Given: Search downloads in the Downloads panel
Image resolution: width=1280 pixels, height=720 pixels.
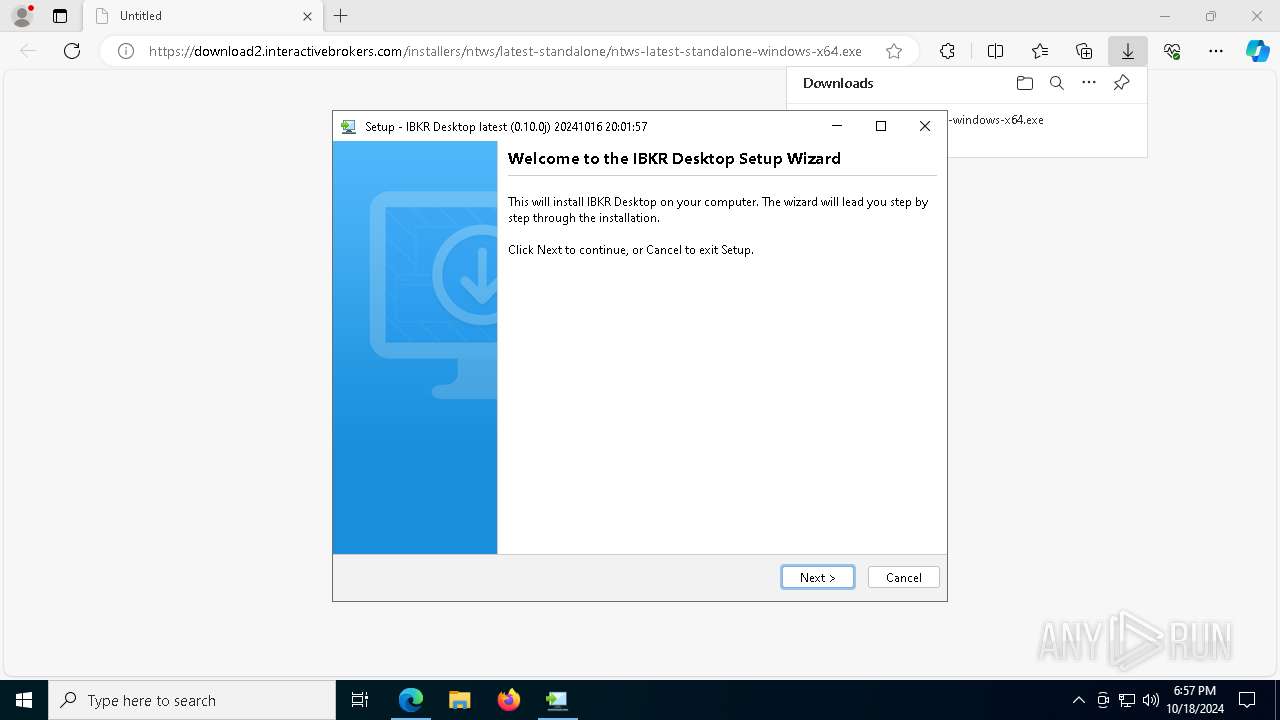Looking at the screenshot, I should click(x=1056, y=83).
